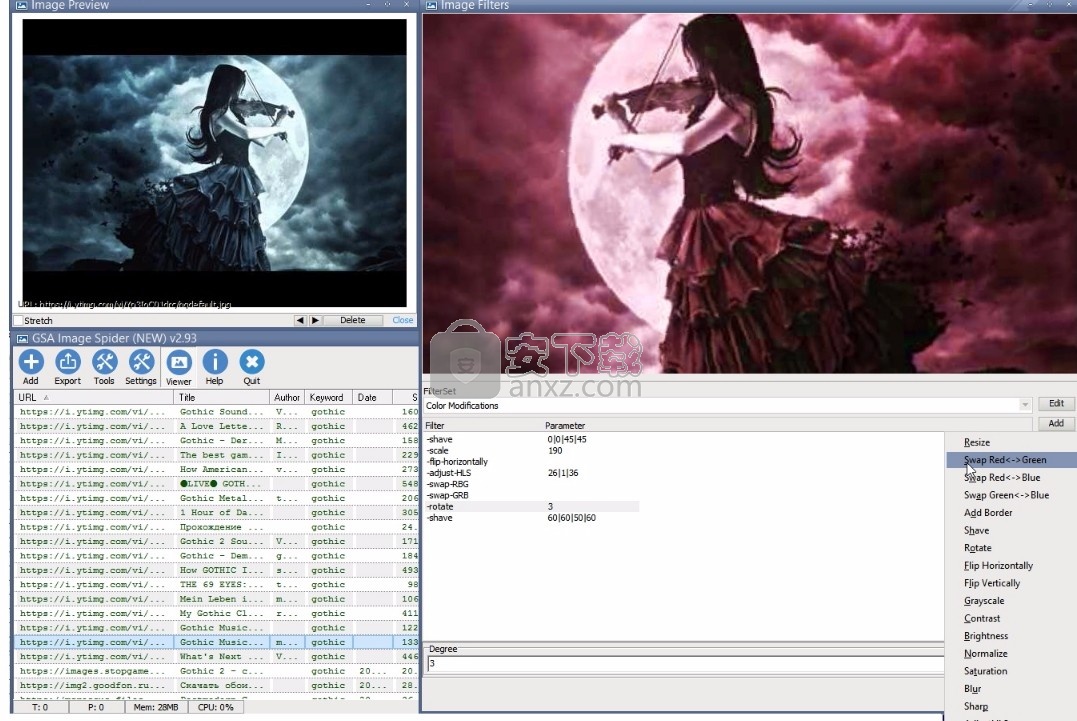Select Rotate from the filter menu
The height and width of the screenshot is (721, 1077).
point(977,548)
